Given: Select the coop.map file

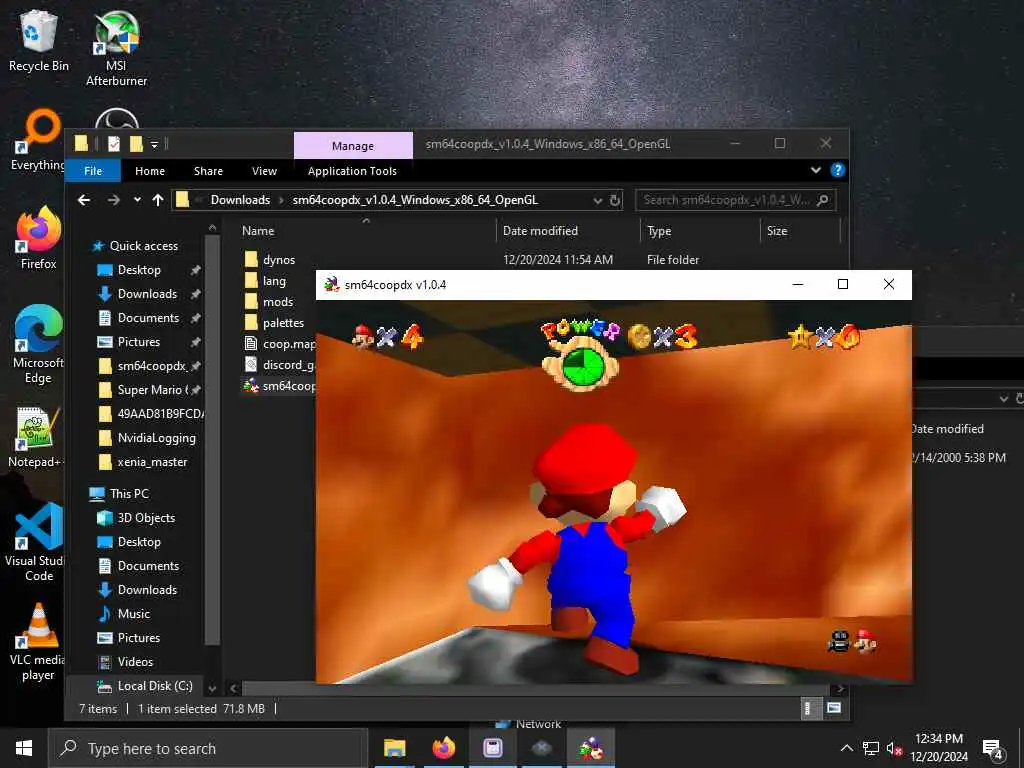Looking at the screenshot, I should pos(280,344).
